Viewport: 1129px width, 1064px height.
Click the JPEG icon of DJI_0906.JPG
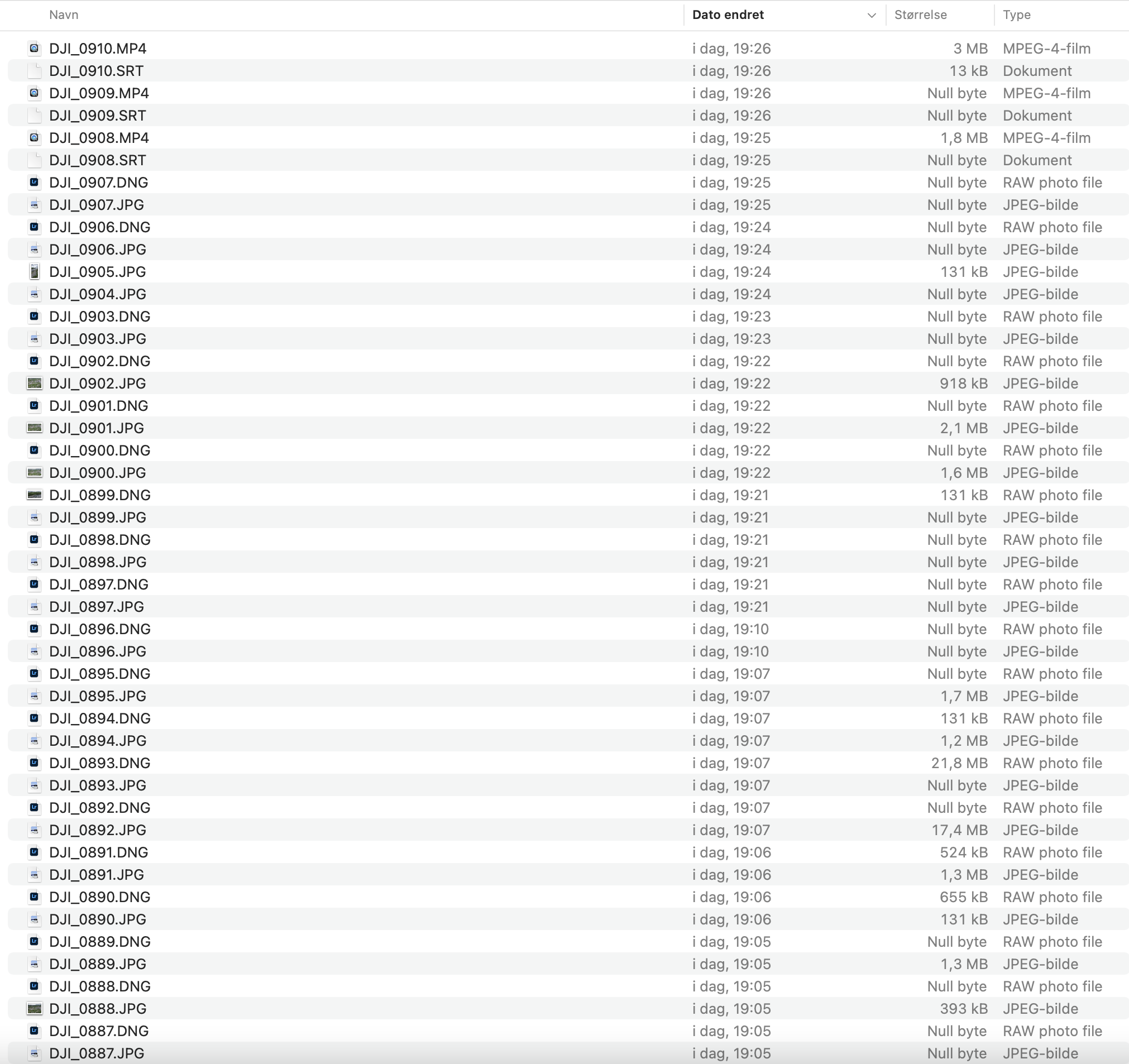pos(35,249)
